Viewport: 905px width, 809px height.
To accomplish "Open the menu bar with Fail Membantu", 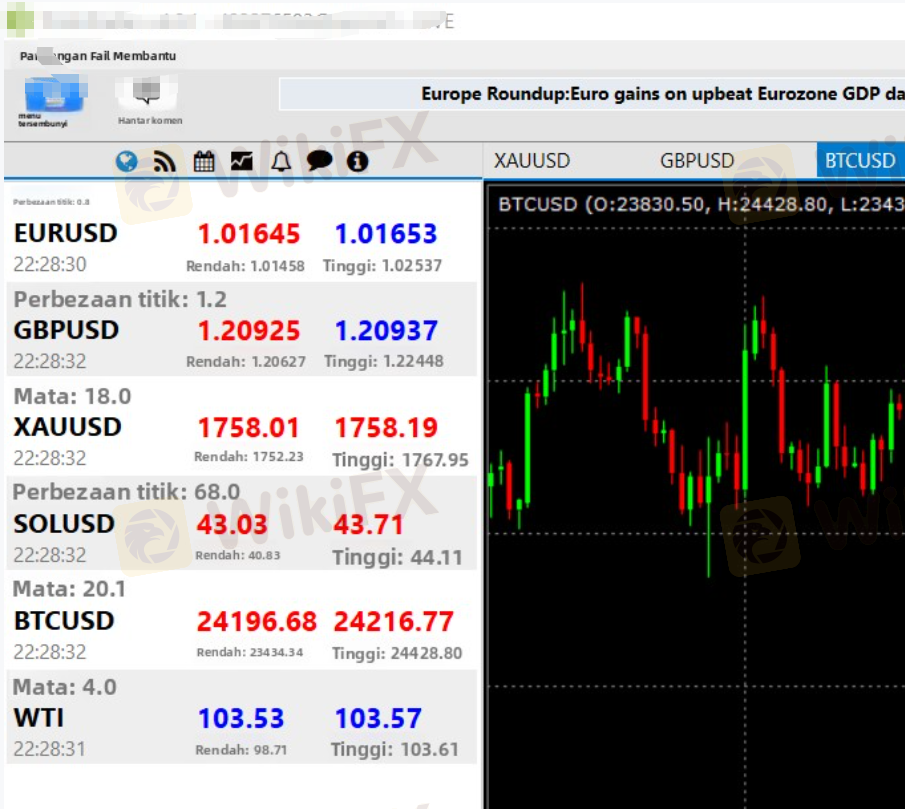I will coord(98,56).
